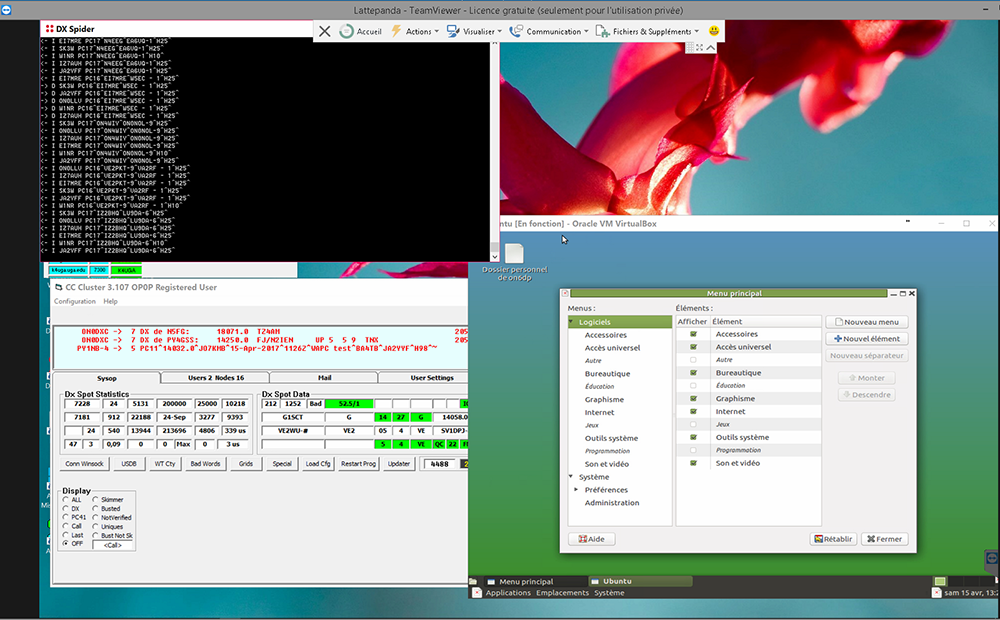Click the CC Cluster title bar icon
Viewport: 1000px width, 620px height.
point(59,287)
